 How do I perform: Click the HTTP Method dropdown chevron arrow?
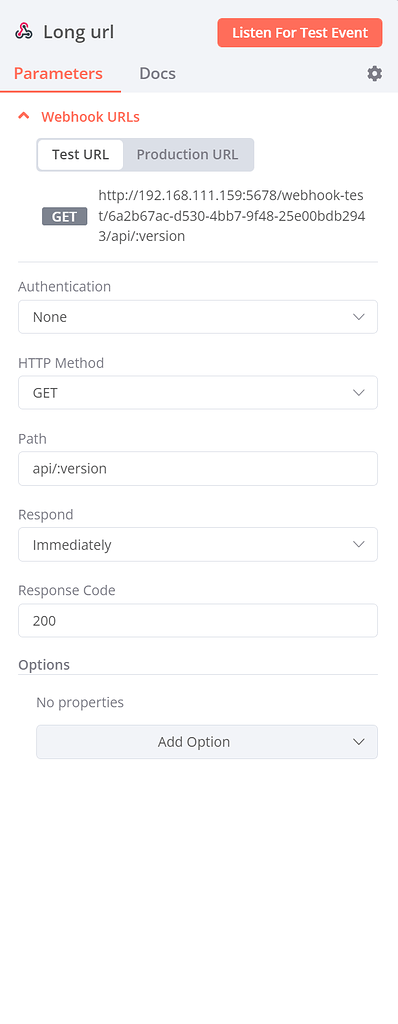(x=358, y=392)
